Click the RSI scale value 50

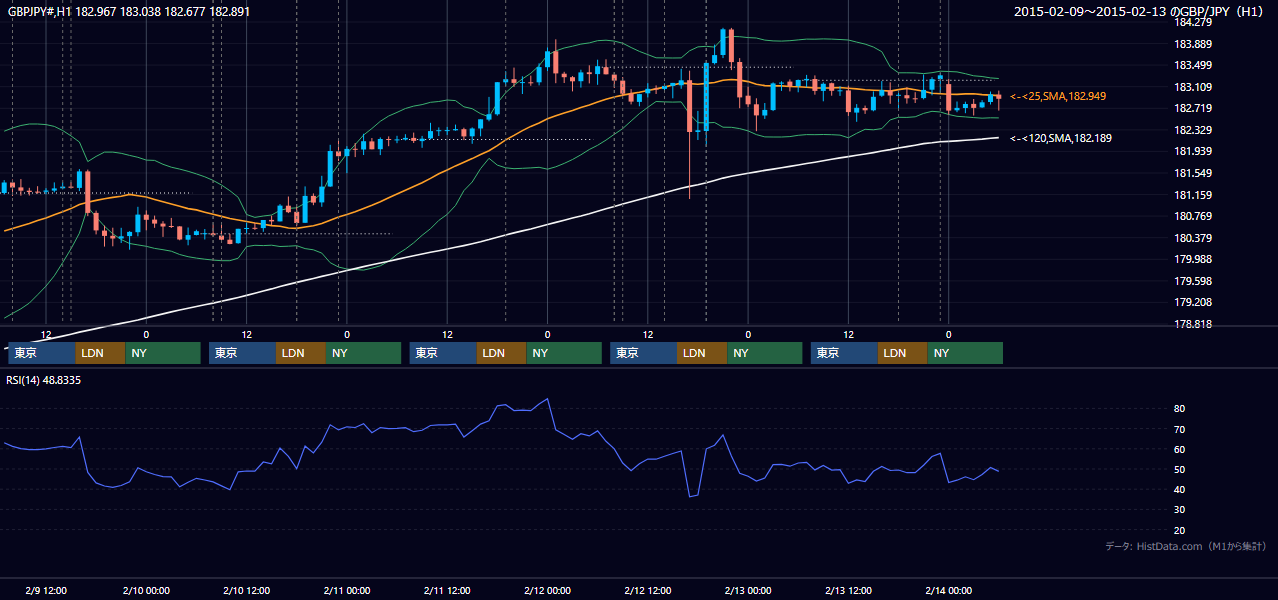(1179, 469)
